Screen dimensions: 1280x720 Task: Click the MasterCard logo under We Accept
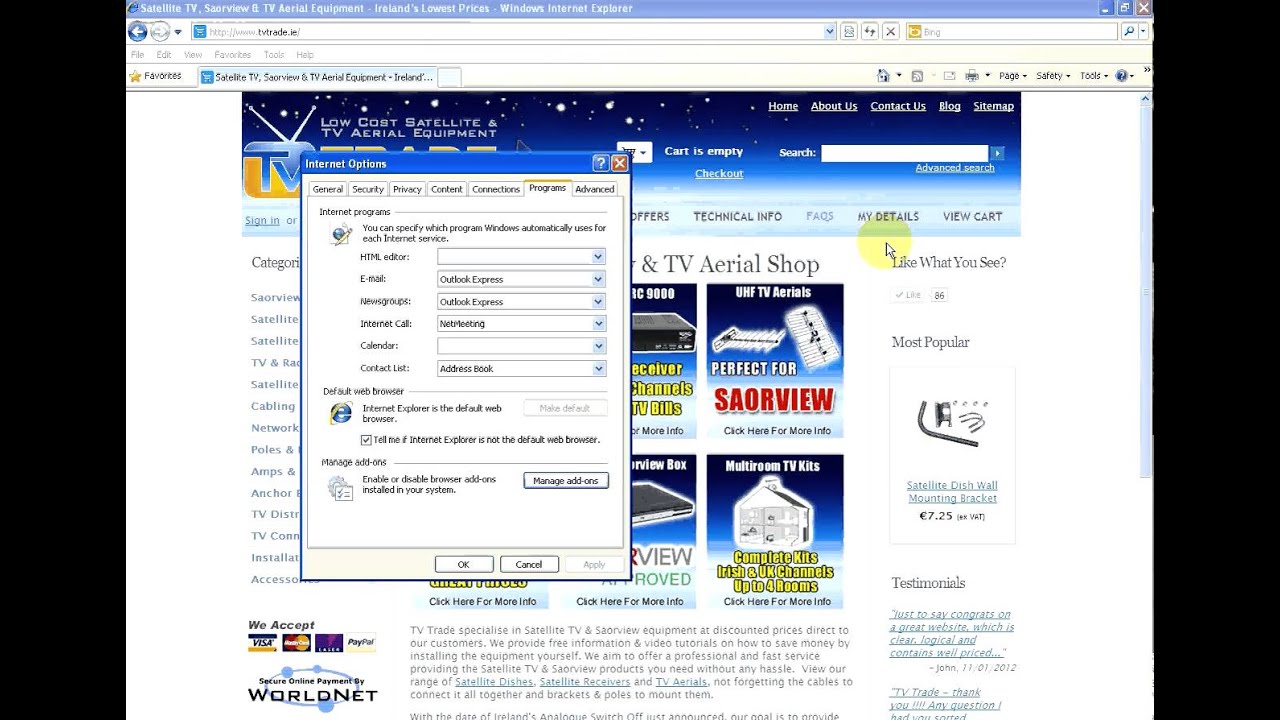(x=296, y=643)
